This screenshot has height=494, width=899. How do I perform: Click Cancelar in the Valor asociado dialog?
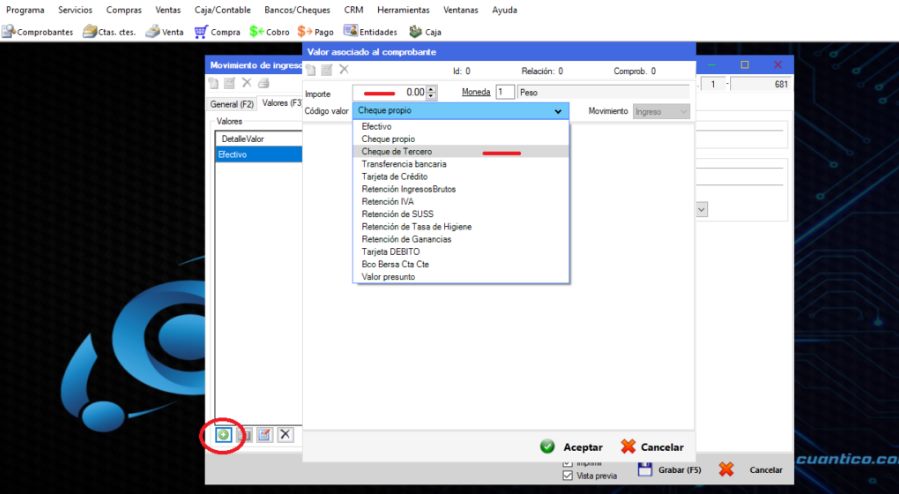(652, 447)
